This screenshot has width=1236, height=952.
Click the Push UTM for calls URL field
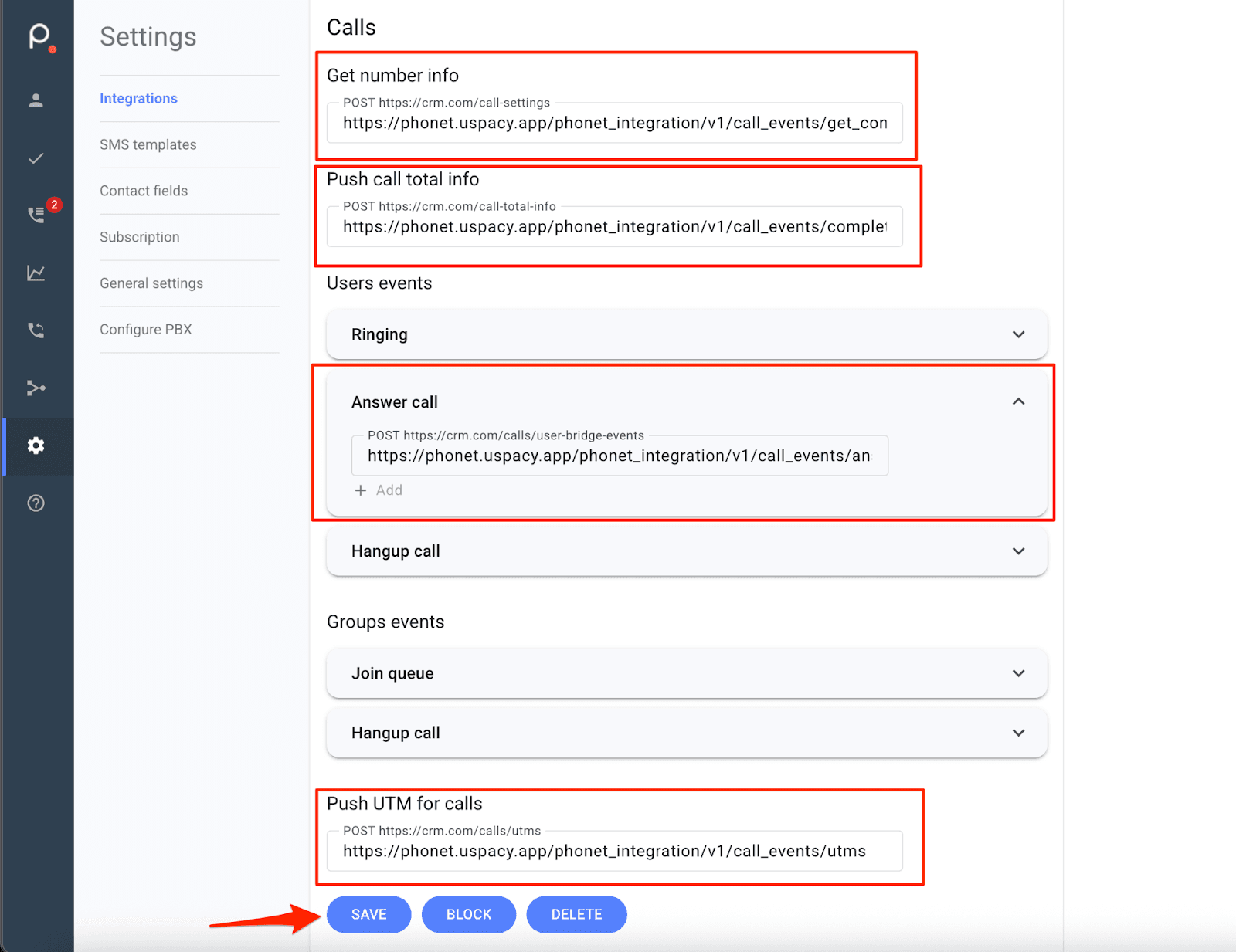[614, 851]
